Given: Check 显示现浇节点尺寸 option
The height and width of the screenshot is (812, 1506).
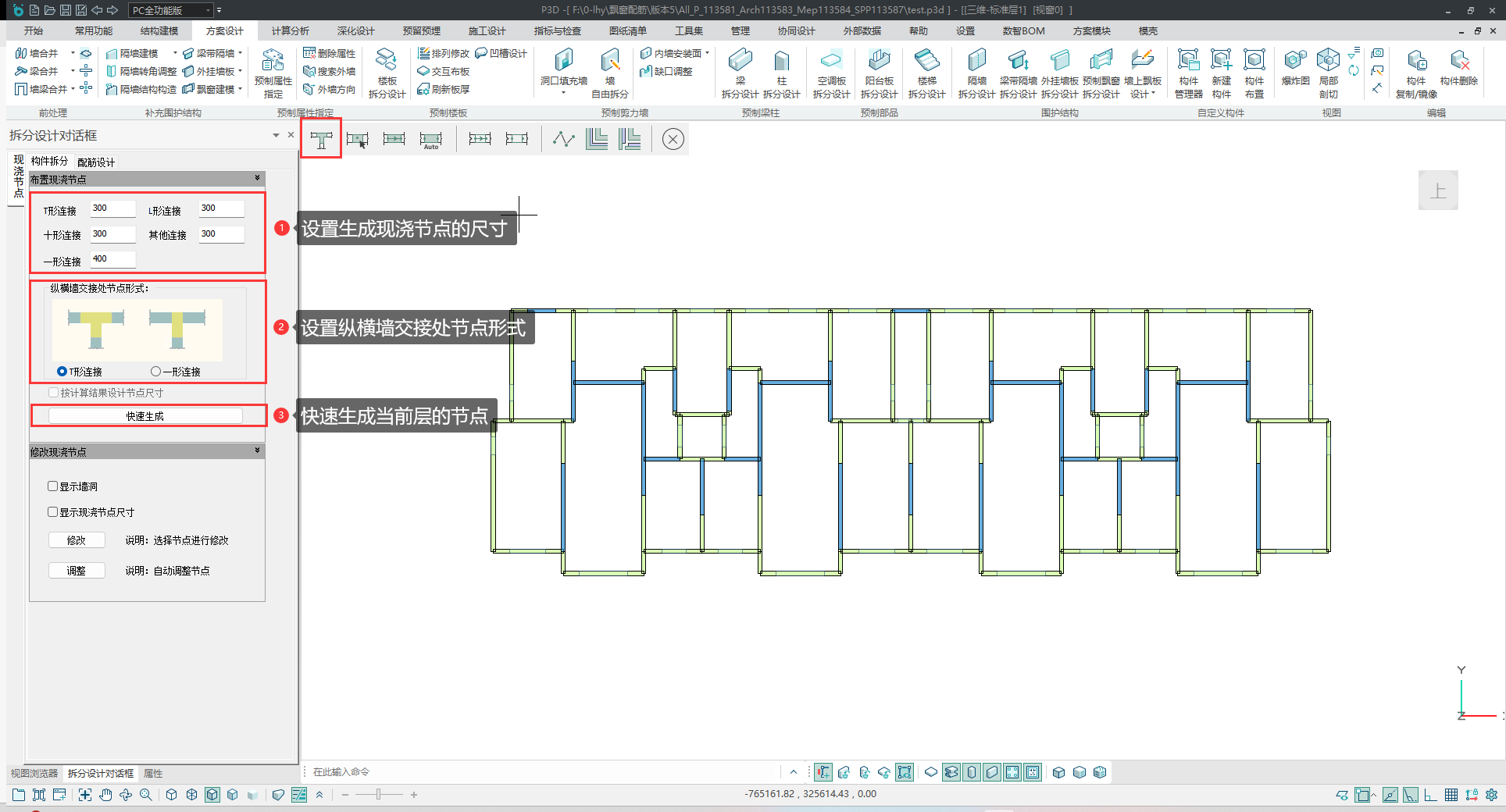Looking at the screenshot, I should pos(53,512).
